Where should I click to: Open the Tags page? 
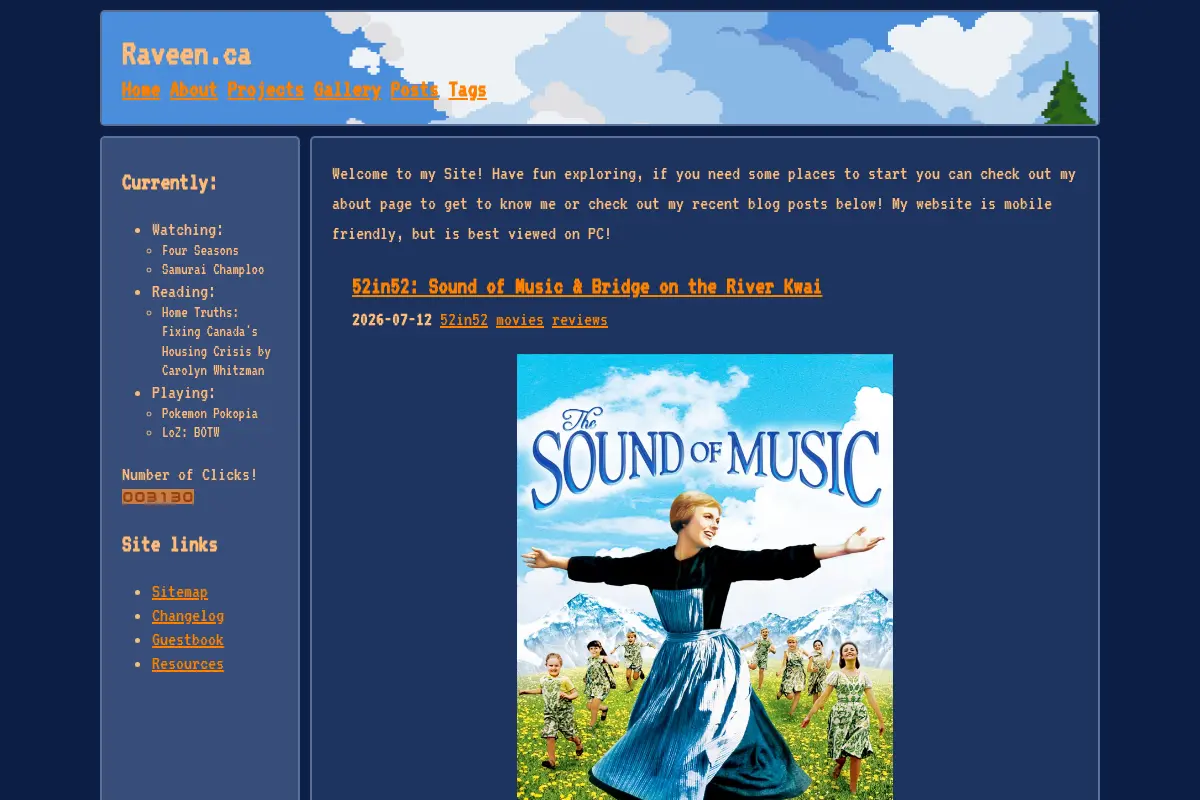467,90
